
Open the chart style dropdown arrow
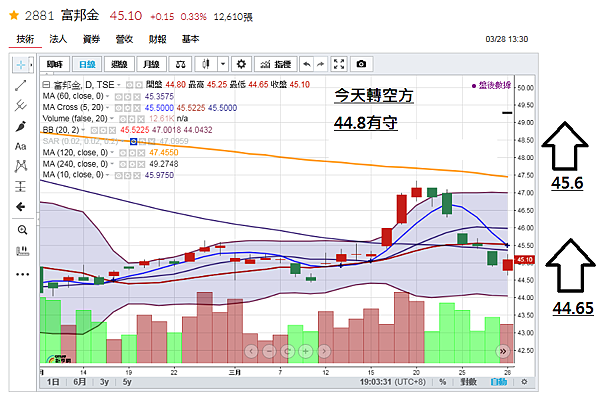[x=223, y=64]
